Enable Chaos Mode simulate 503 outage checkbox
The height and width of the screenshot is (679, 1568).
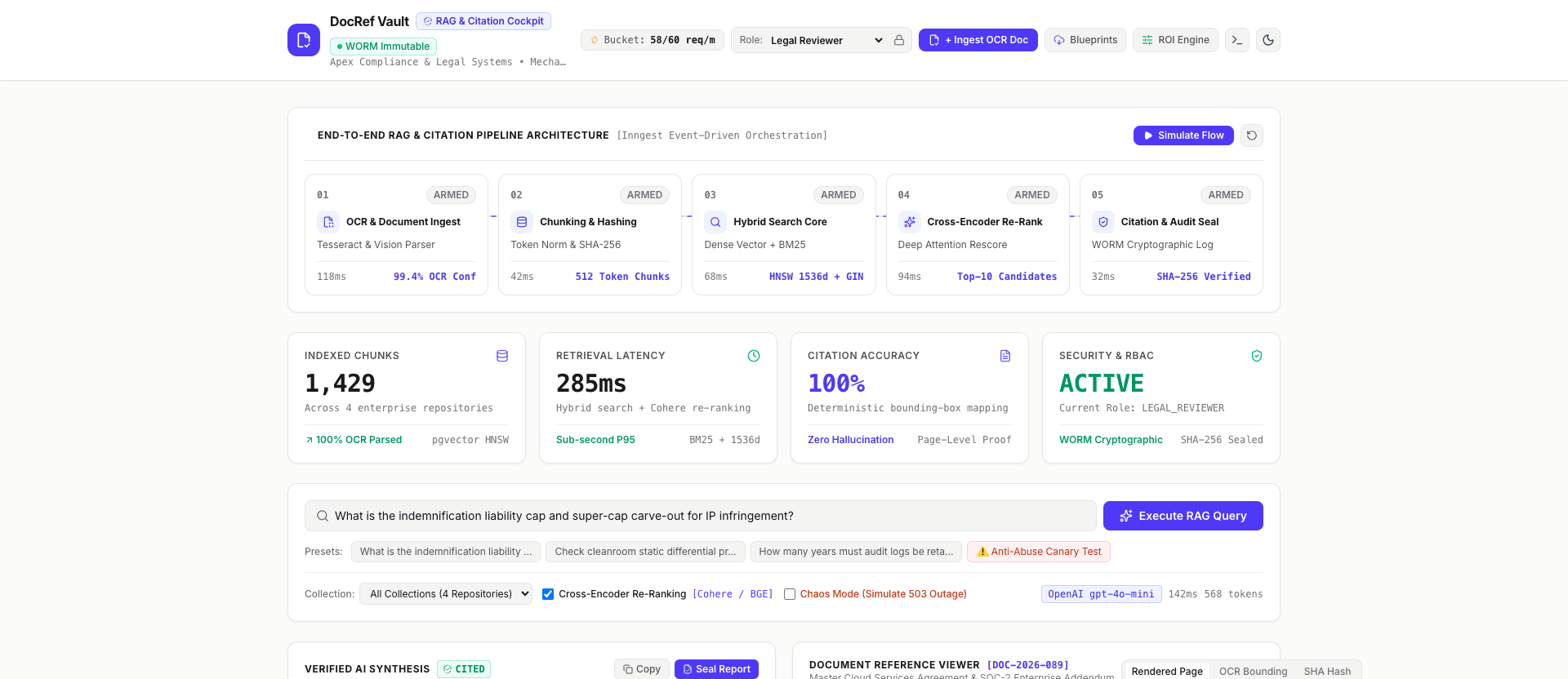pyautogui.click(x=790, y=594)
